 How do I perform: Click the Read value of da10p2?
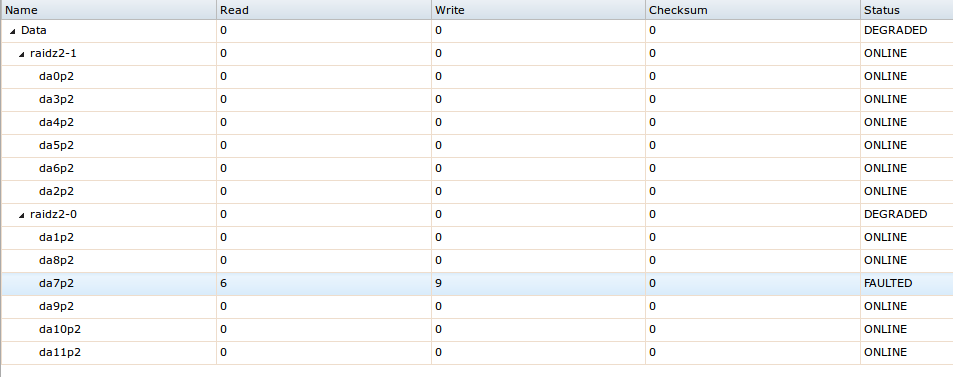pyautogui.click(x=224, y=330)
